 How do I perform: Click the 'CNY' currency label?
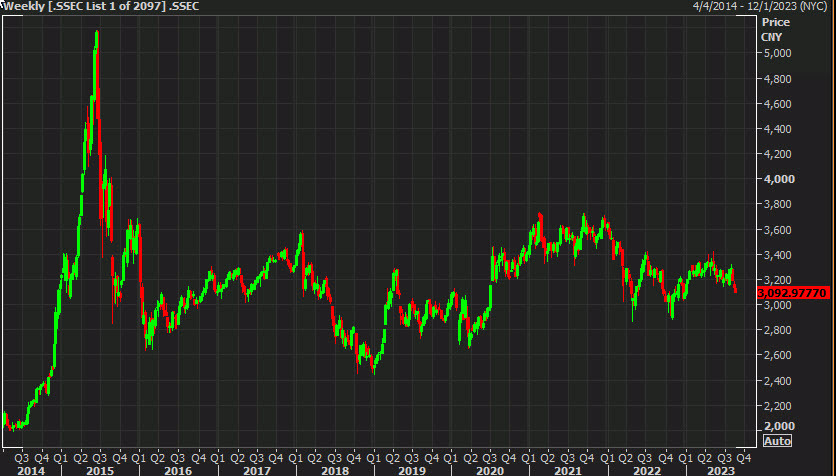772,37
